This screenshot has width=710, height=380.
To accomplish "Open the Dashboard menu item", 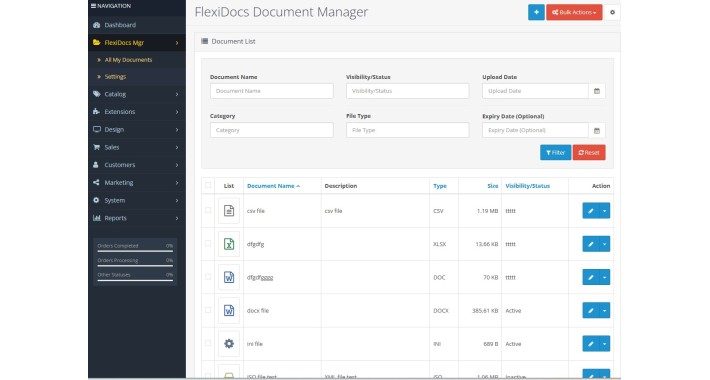I will click(137, 25).
